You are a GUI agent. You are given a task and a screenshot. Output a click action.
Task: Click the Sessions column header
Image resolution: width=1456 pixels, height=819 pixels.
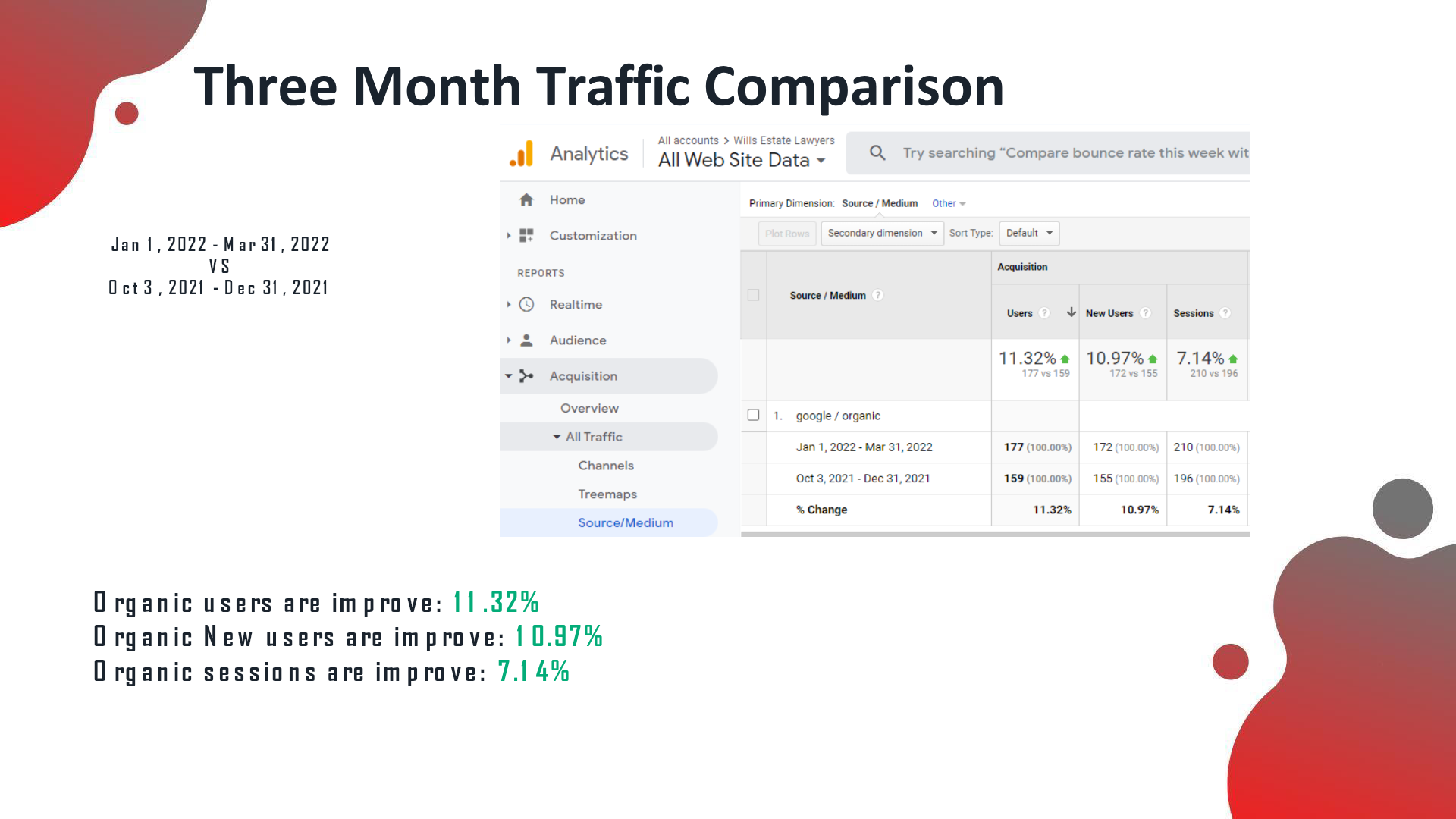1193,313
